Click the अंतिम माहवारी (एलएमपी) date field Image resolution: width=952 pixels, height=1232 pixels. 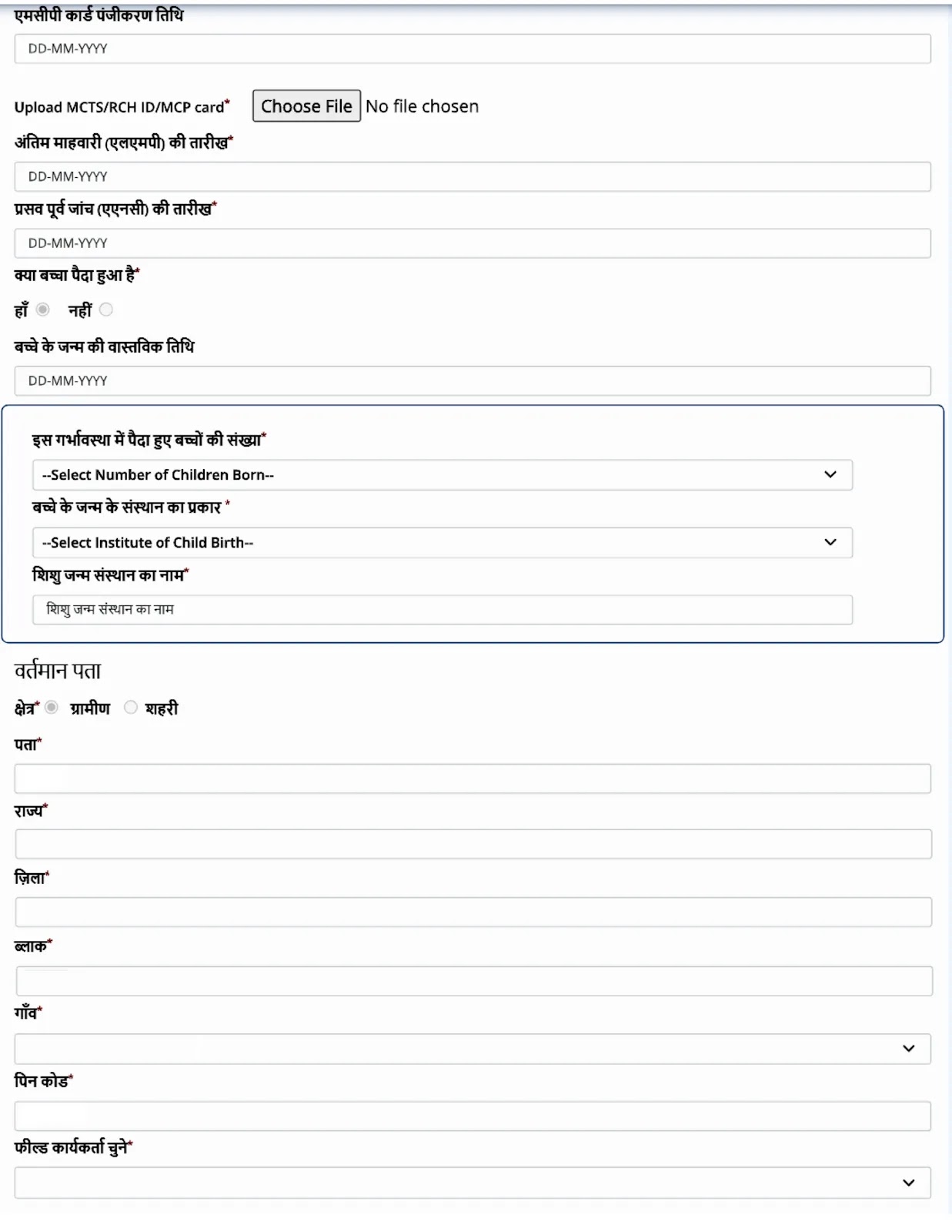pos(473,176)
